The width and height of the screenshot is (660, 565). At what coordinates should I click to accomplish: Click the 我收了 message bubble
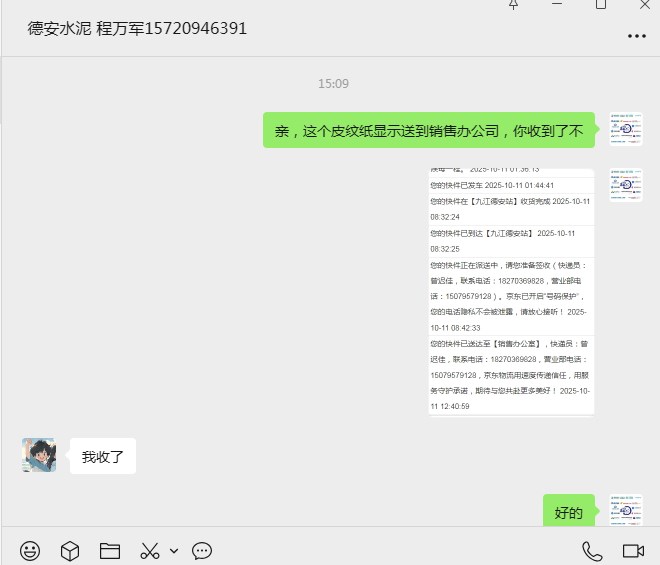(x=102, y=457)
